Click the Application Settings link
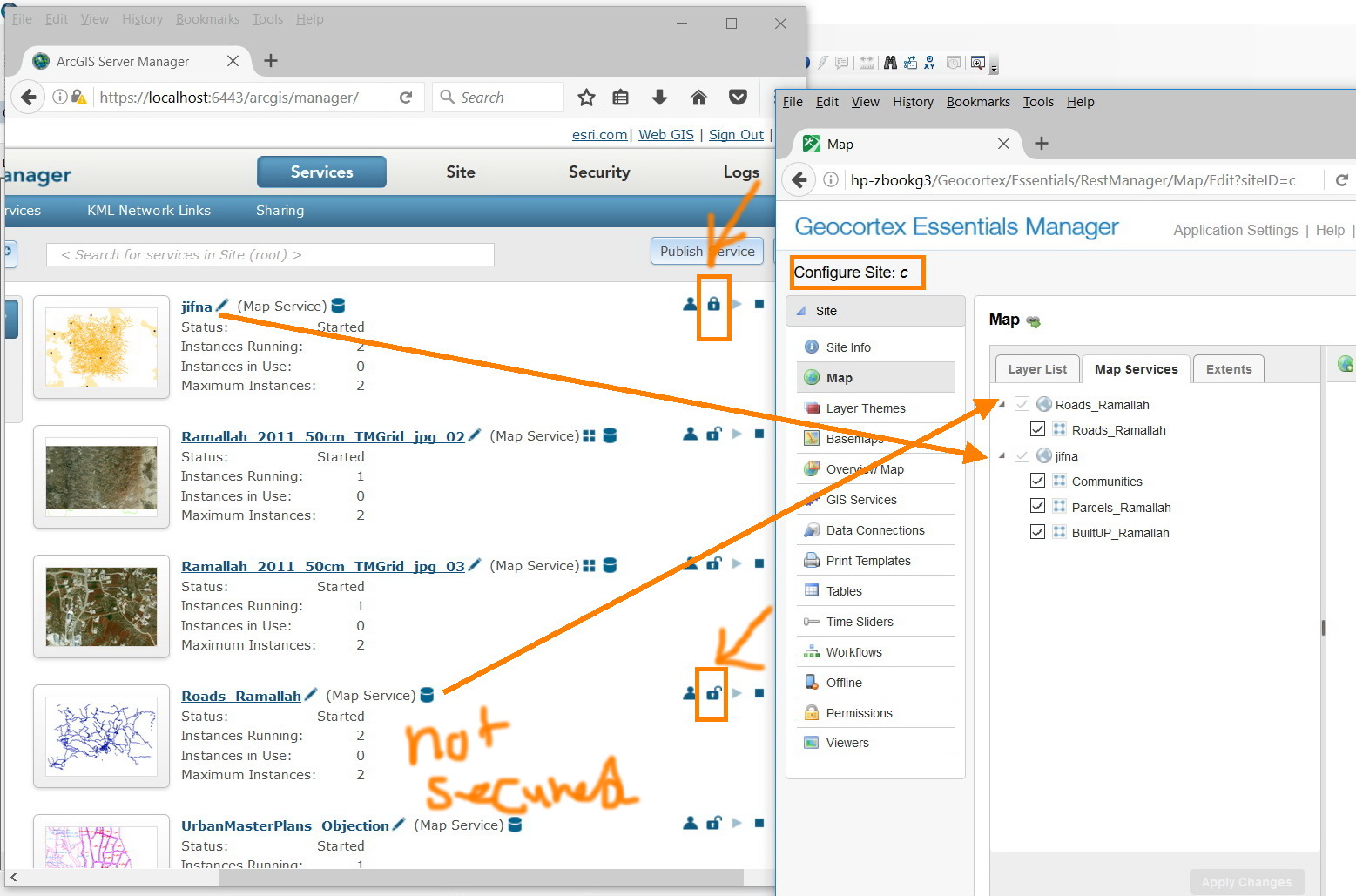This screenshot has width=1356, height=896. tap(1236, 230)
